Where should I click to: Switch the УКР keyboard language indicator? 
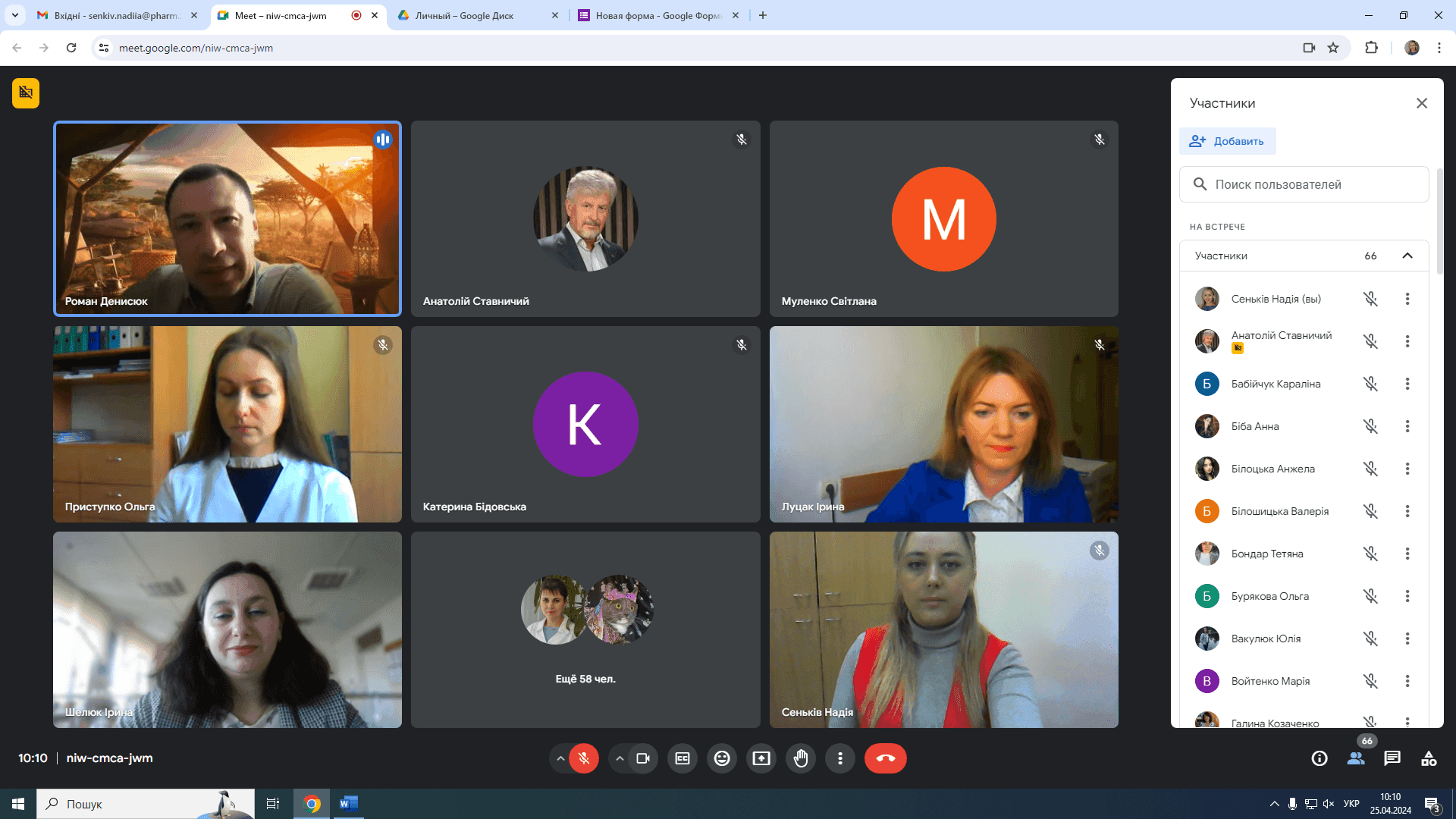coord(1351,804)
